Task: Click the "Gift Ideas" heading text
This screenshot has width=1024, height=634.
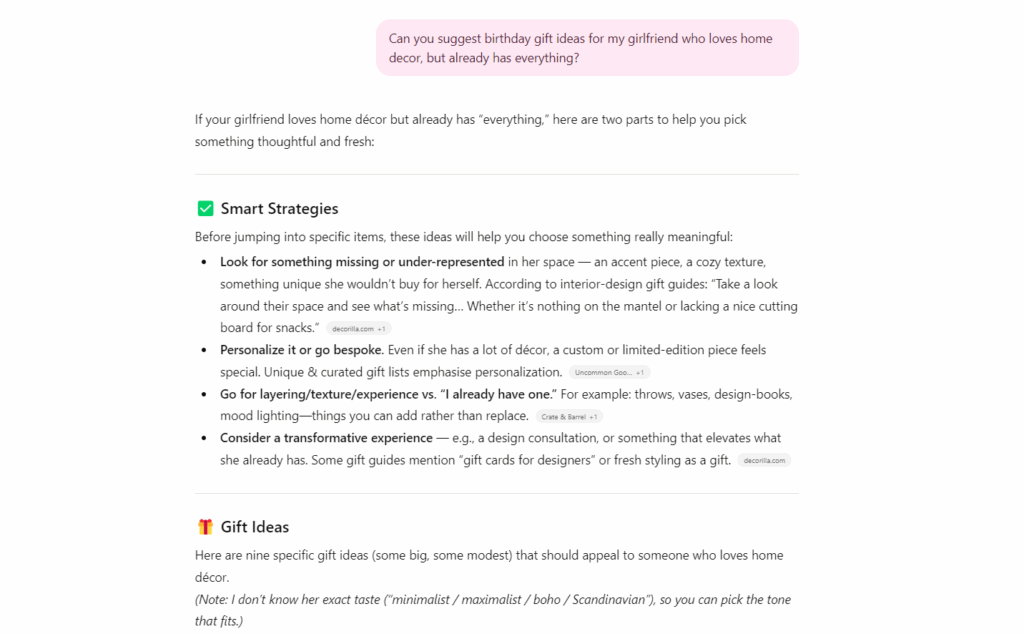Action: [x=254, y=527]
